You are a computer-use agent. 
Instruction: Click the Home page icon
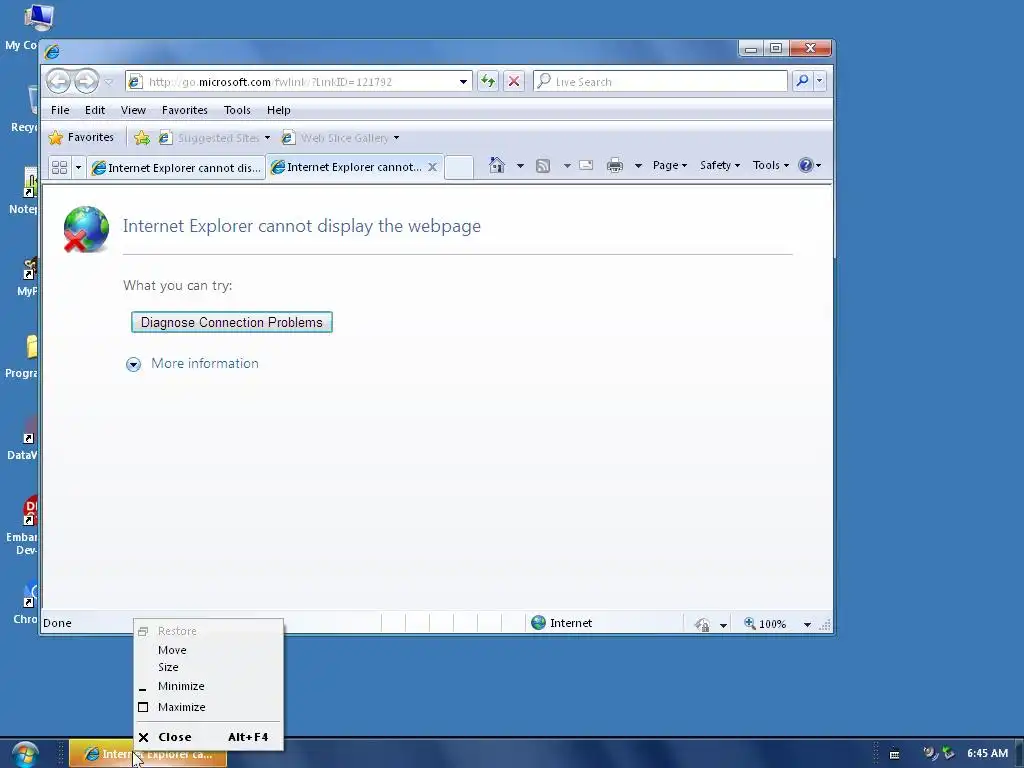[497, 165]
